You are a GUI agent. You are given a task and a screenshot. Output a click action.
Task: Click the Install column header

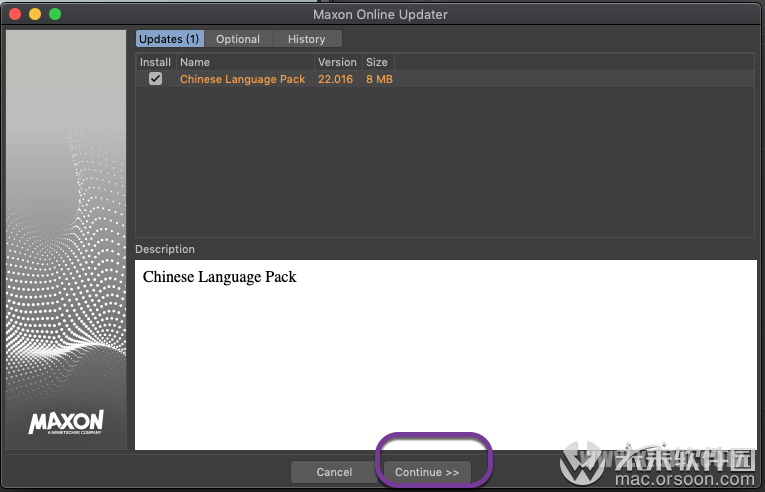(156, 62)
